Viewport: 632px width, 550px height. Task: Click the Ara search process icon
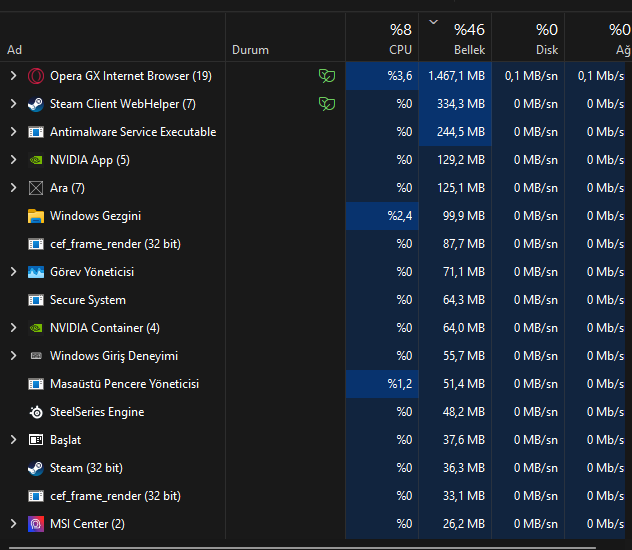point(36,188)
